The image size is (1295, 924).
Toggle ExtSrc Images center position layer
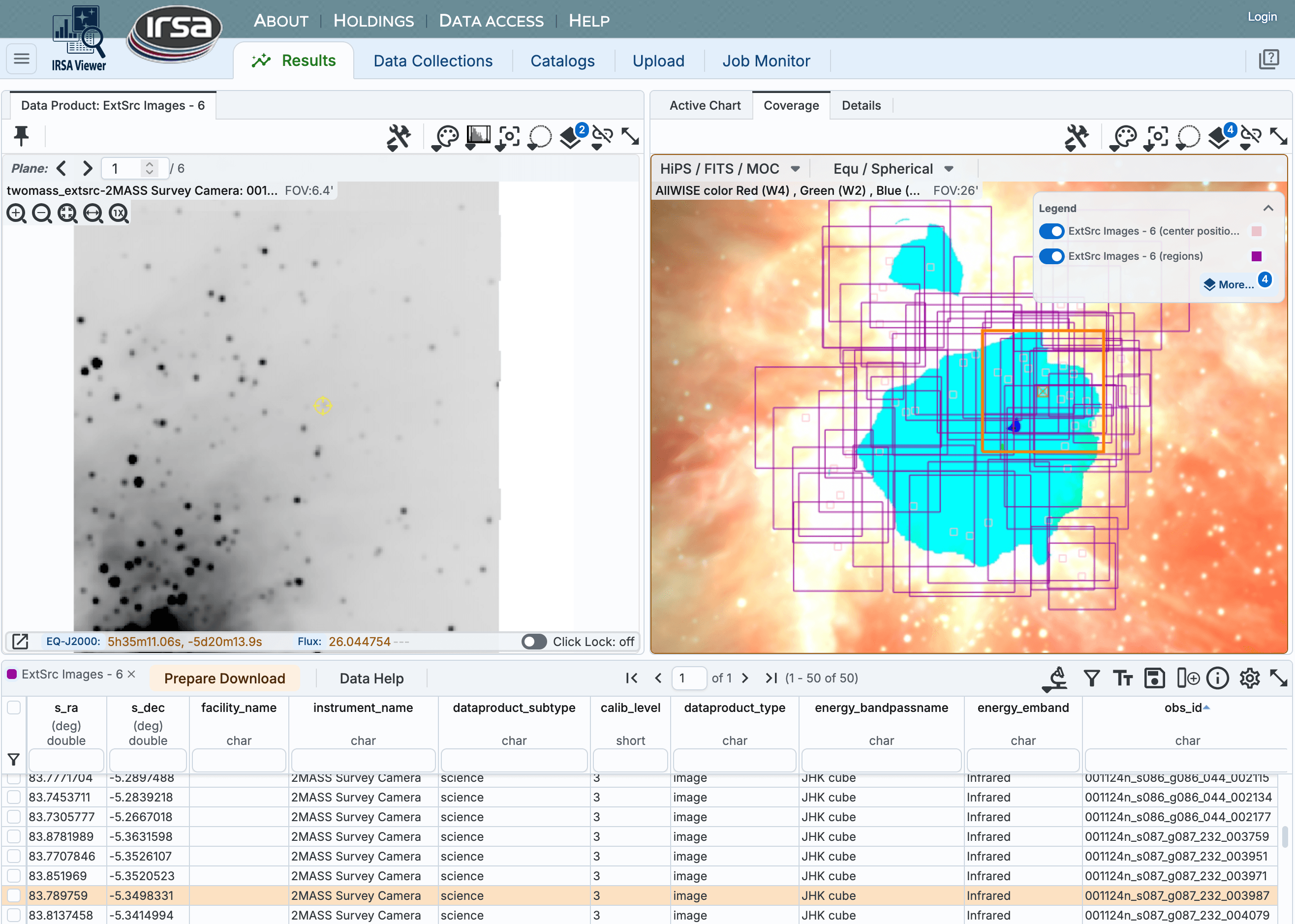pyautogui.click(x=1051, y=231)
